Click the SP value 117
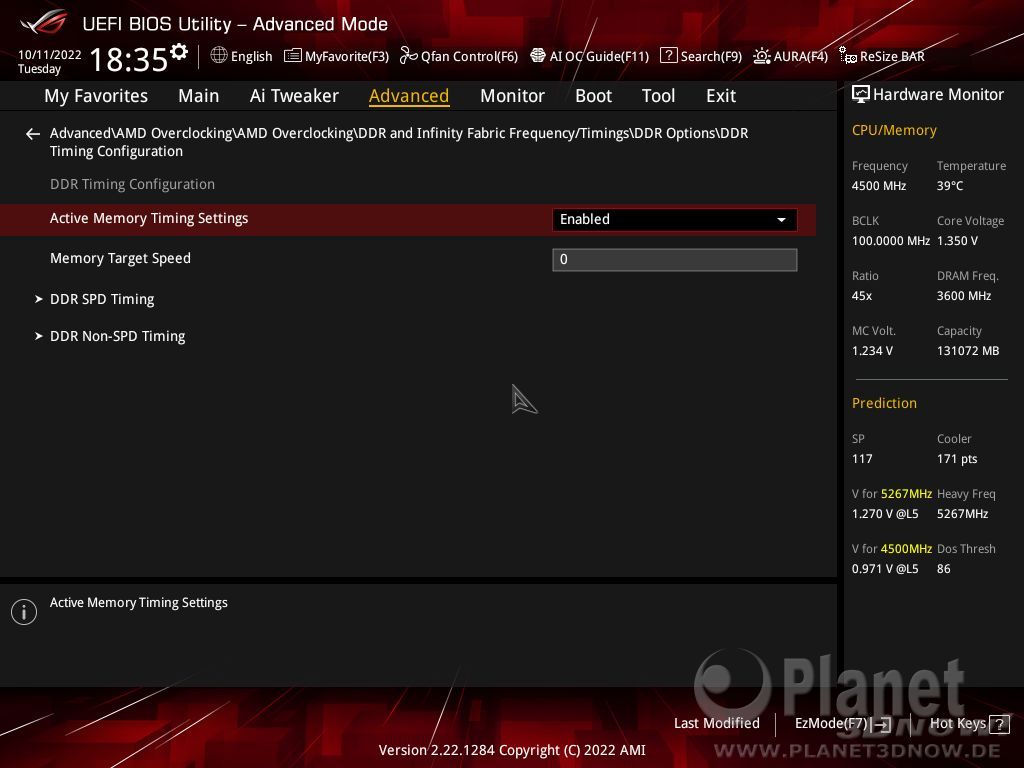1024x768 pixels. coord(862,459)
